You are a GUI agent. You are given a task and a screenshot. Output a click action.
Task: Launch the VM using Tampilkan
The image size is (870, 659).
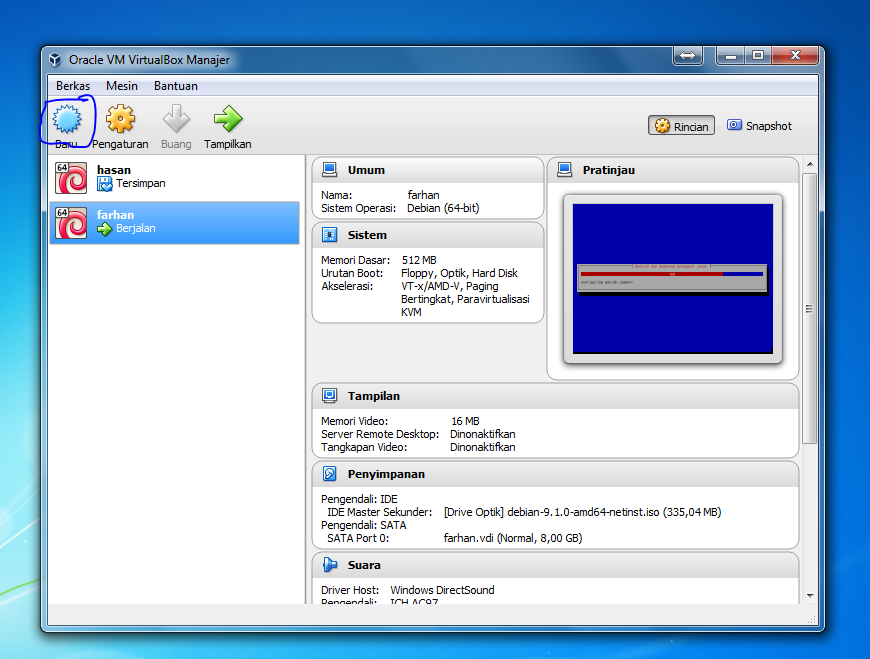point(227,120)
